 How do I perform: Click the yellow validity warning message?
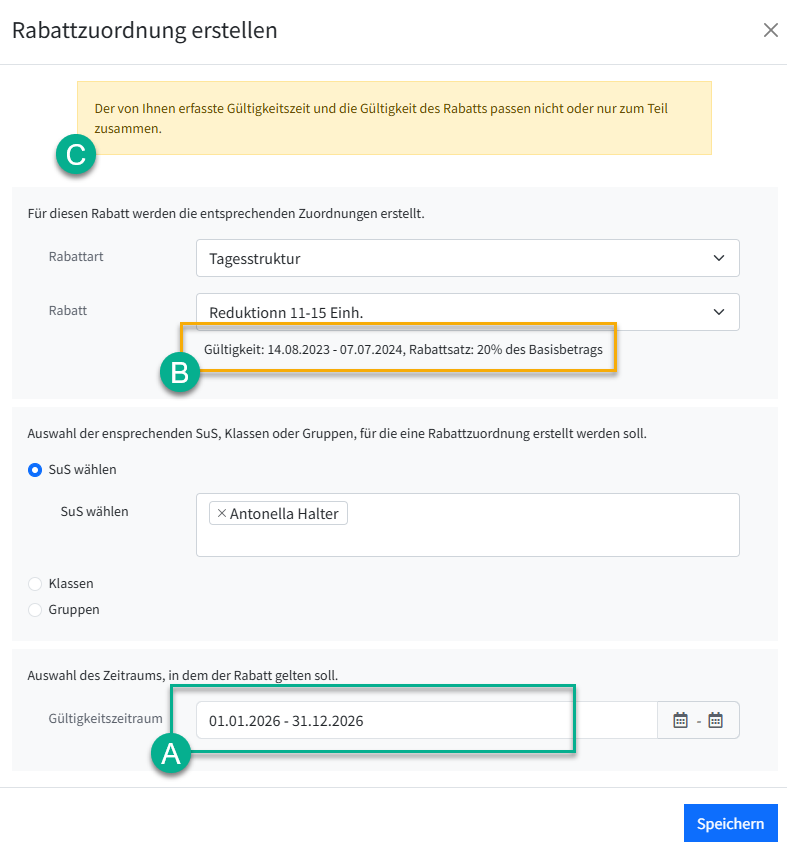[394, 118]
